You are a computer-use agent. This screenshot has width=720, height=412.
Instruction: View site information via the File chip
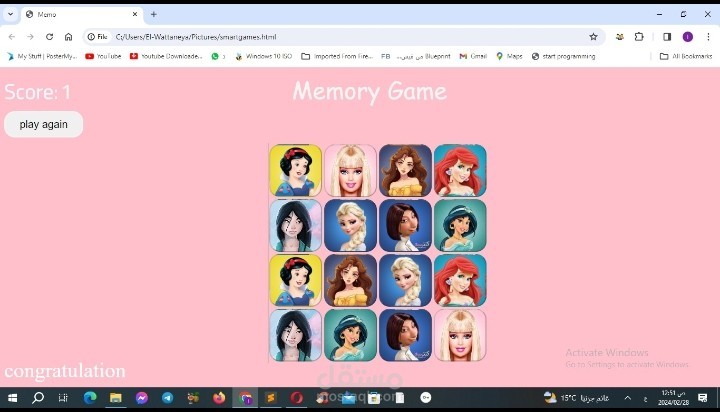point(98,37)
